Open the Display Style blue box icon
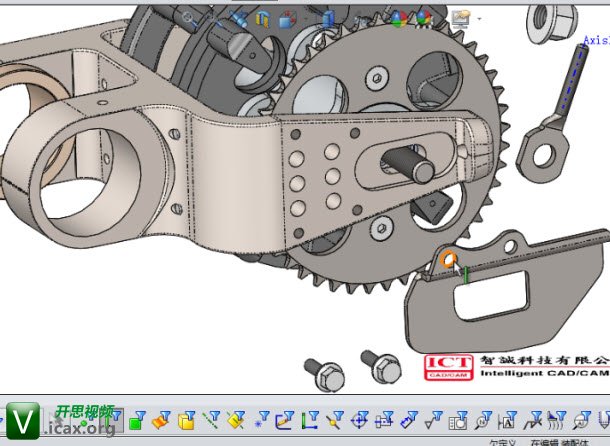610x446 pixels. (x=329, y=19)
